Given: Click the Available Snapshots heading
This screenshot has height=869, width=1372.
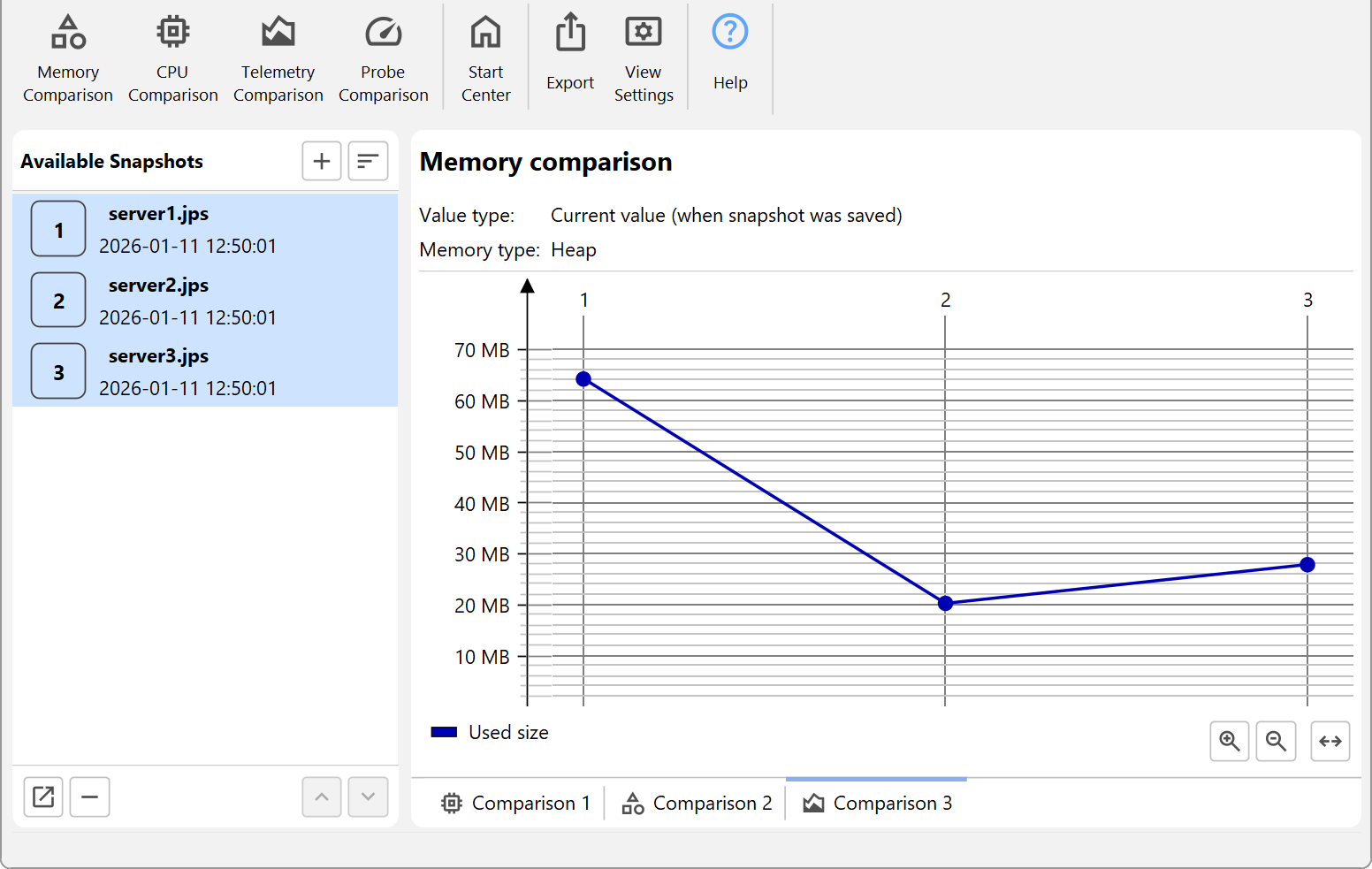Looking at the screenshot, I should point(112,161).
